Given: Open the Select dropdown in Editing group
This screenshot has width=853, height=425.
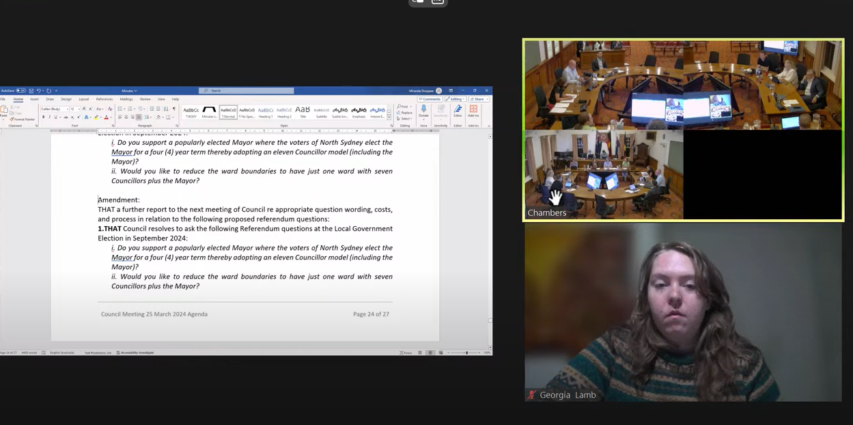Looking at the screenshot, I should 404,119.
